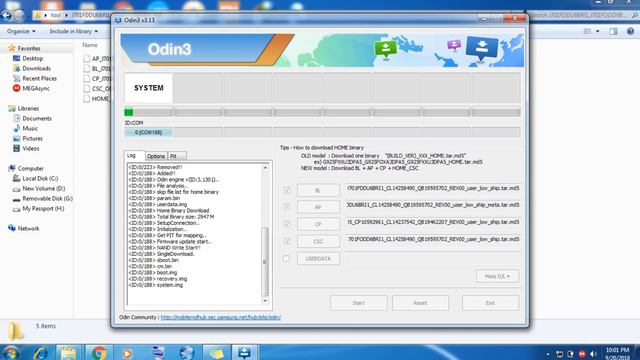Click the AP file path field

pyautogui.click(x=433, y=205)
